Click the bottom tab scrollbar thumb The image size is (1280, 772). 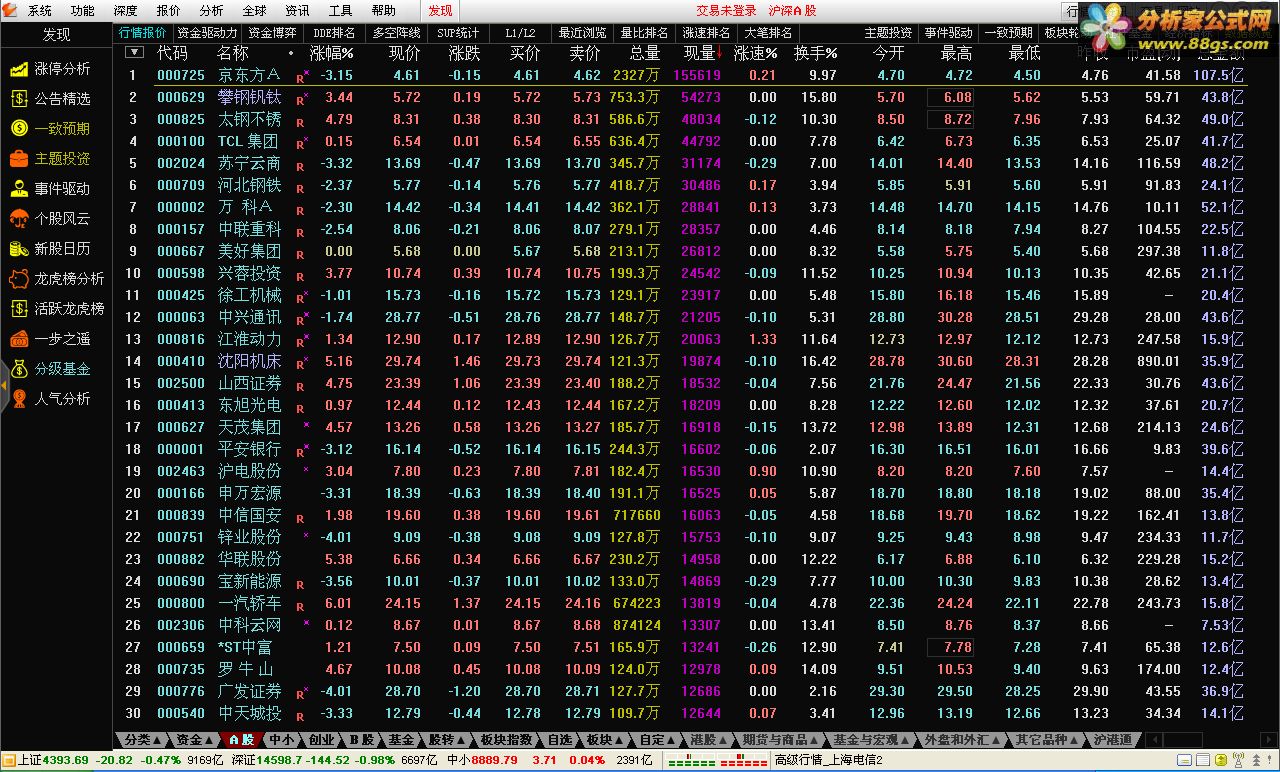click(x=1185, y=740)
